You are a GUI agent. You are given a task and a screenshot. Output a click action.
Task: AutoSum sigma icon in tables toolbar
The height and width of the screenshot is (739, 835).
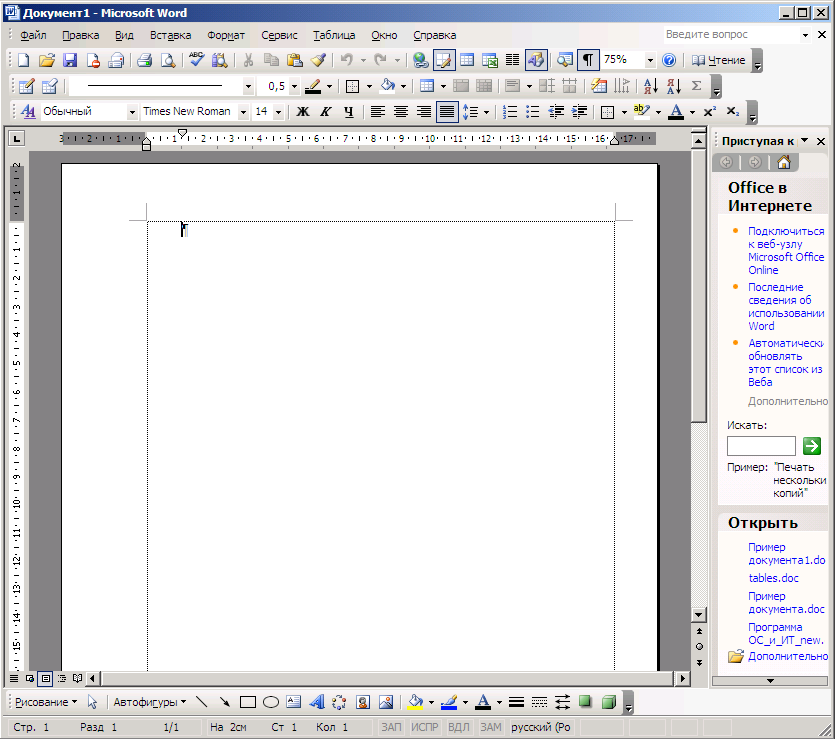(x=696, y=86)
